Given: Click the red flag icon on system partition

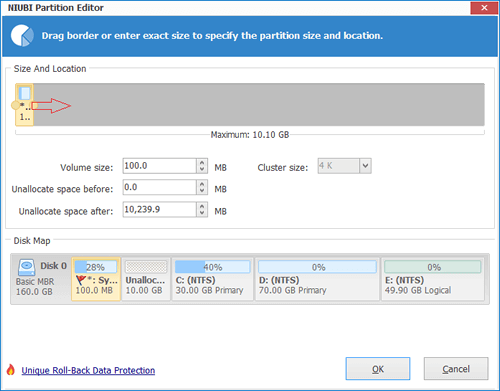Looking at the screenshot, I should coord(81,279).
